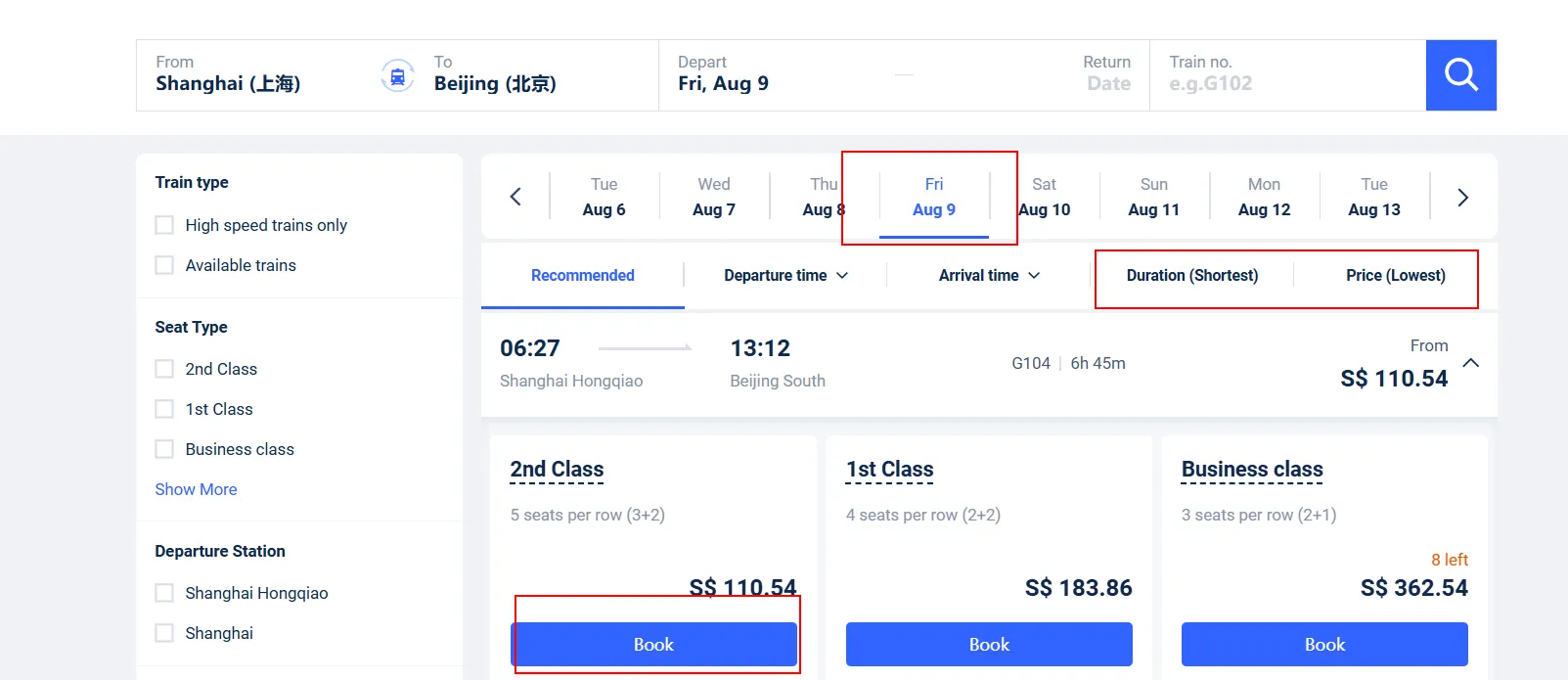This screenshot has height=680, width=1568.
Task: Check the Available trains filter
Action: pos(163,264)
